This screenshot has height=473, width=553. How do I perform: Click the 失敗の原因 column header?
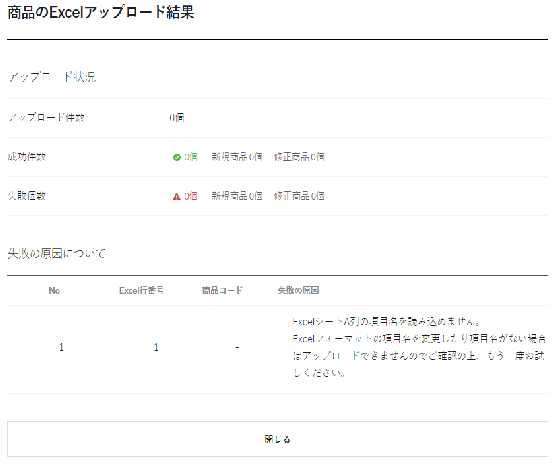pyautogui.click(x=298, y=290)
